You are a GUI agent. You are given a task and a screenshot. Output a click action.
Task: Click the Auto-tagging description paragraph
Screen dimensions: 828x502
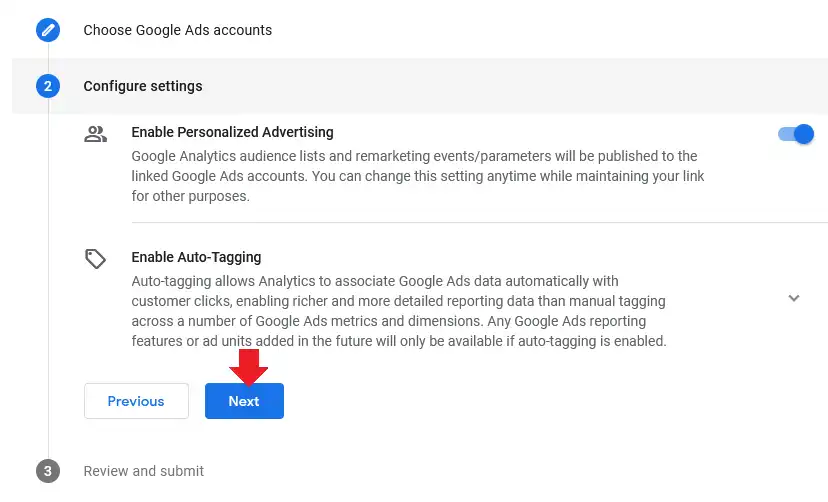point(399,311)
